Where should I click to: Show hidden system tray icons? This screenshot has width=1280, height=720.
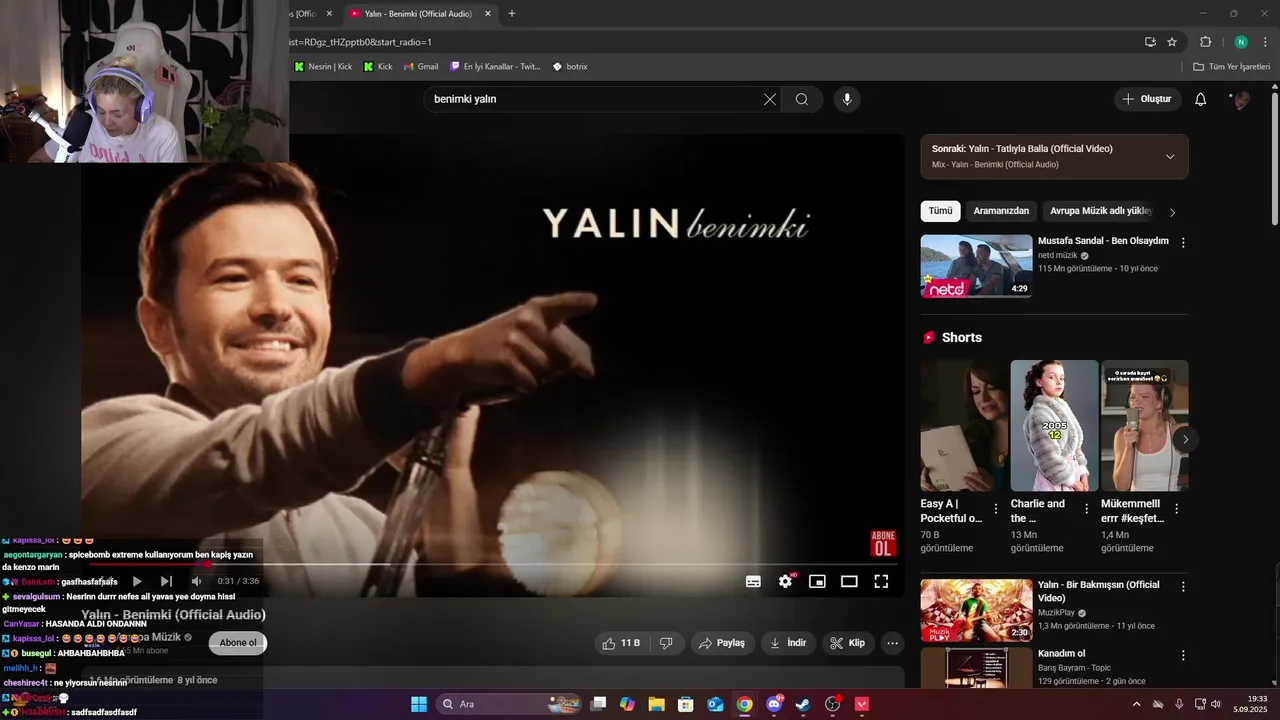pyautogui.click(x=1136, y=704)
